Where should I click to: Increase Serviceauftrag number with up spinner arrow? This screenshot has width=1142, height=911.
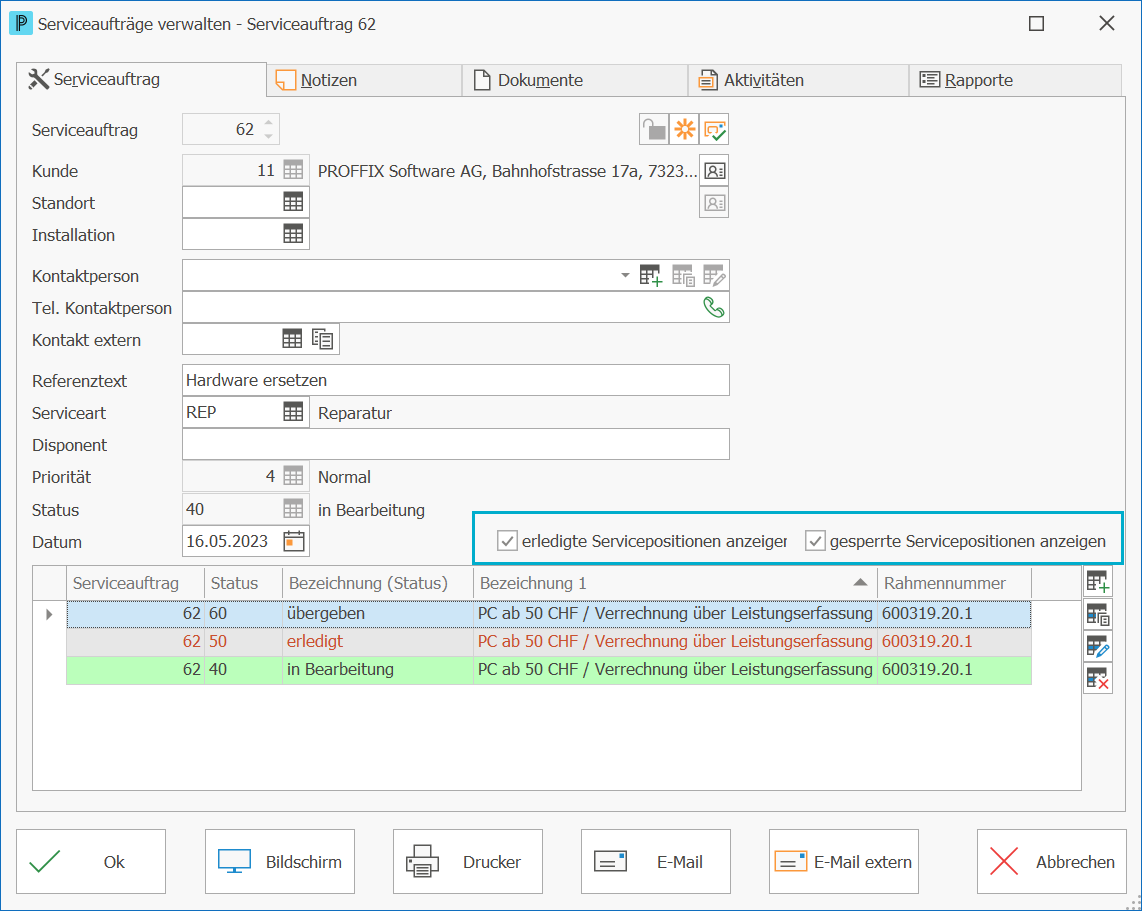269,123
